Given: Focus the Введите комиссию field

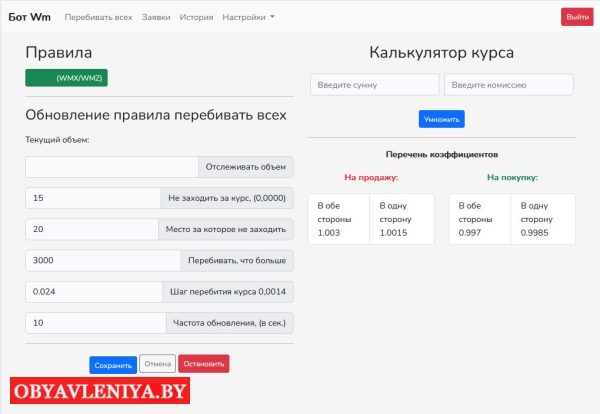Looking at the screenshot, I should [509, 85].
